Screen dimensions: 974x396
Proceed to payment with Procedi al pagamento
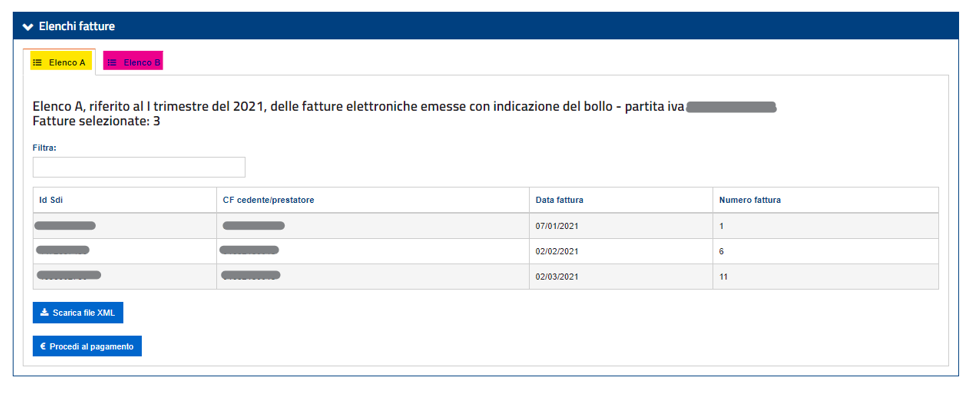click(87, 346)
